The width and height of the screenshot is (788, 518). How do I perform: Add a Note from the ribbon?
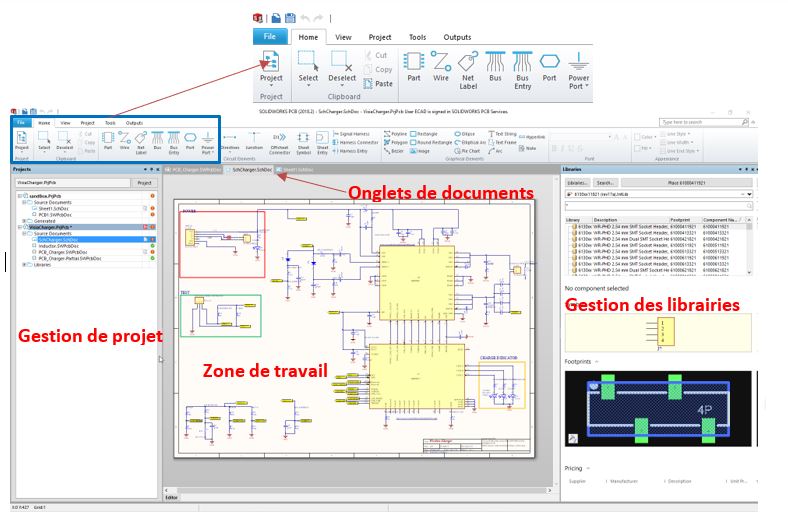click(x=528, y=148)
